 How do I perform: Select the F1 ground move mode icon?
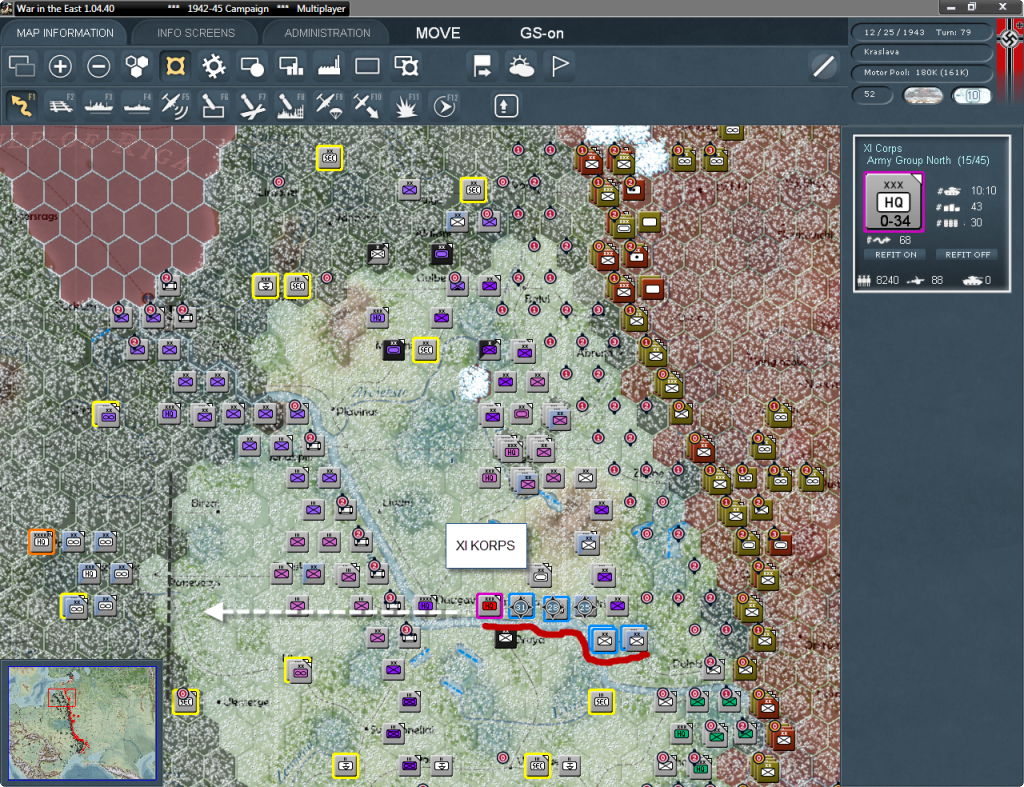(x=22, y=106)
